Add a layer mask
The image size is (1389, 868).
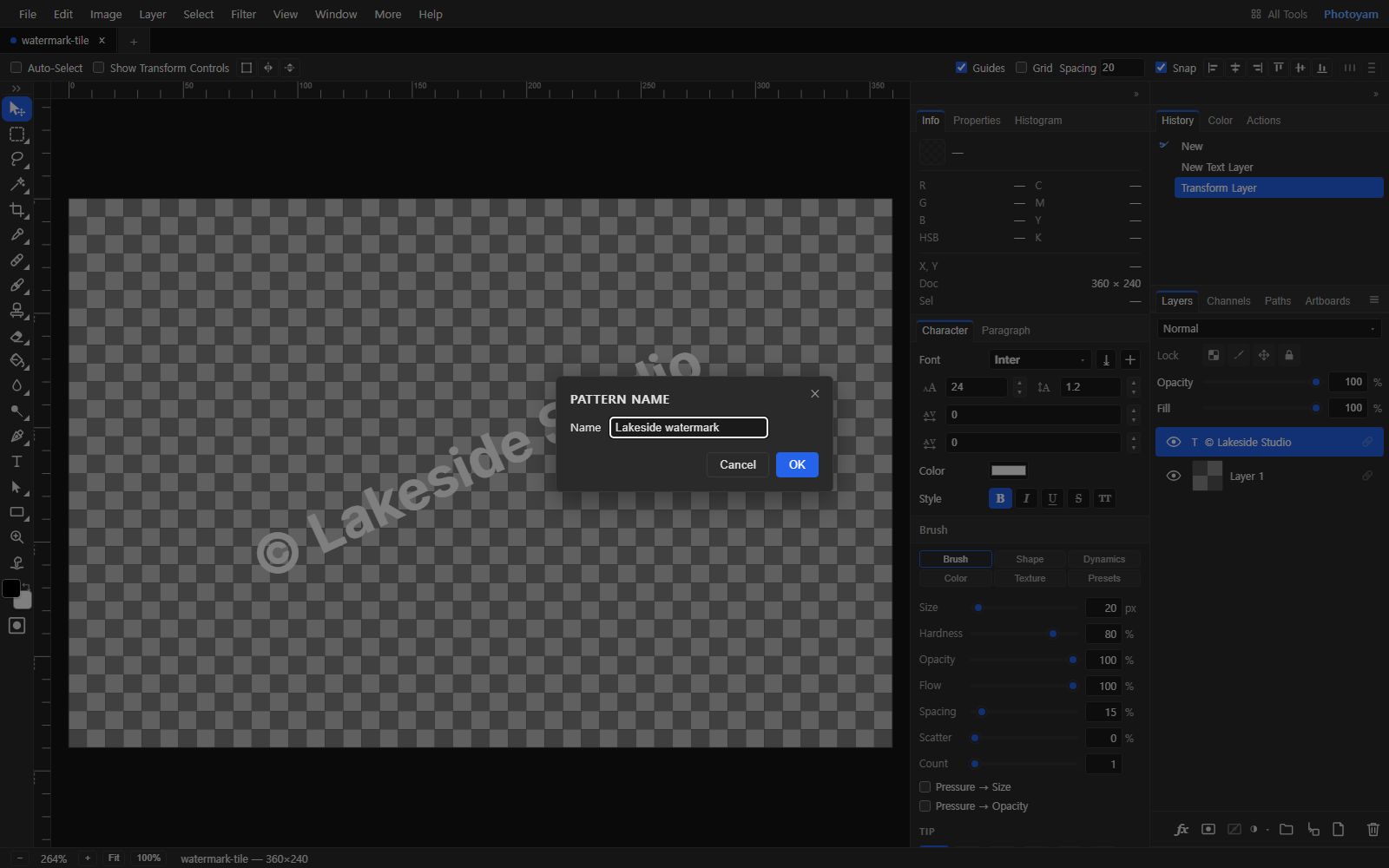click(x=1208, y=830)
